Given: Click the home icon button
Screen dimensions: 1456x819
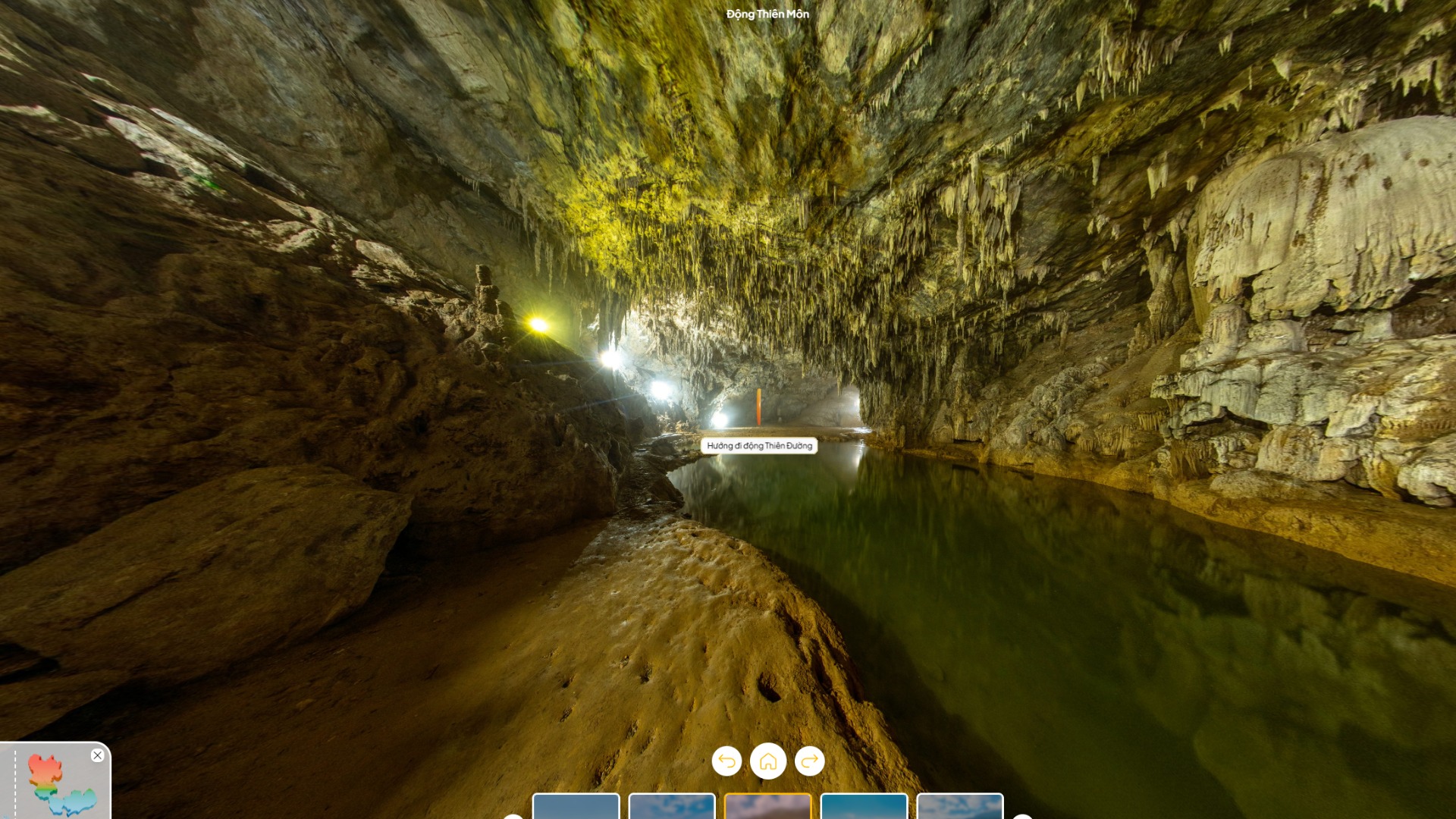Looking at the screenshot, I should coord(768,761).
